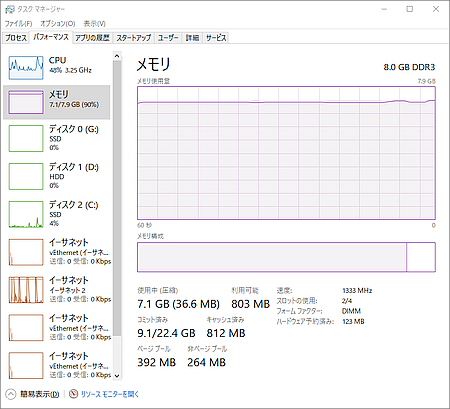Click the 9.1/22.4 GB committed value

[166, 333]
